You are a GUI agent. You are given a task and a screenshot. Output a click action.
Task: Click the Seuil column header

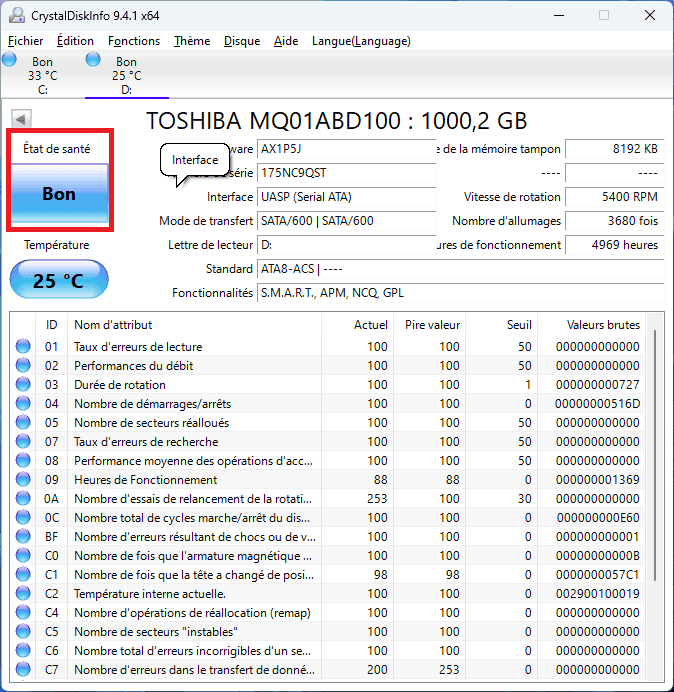(501, 325)
